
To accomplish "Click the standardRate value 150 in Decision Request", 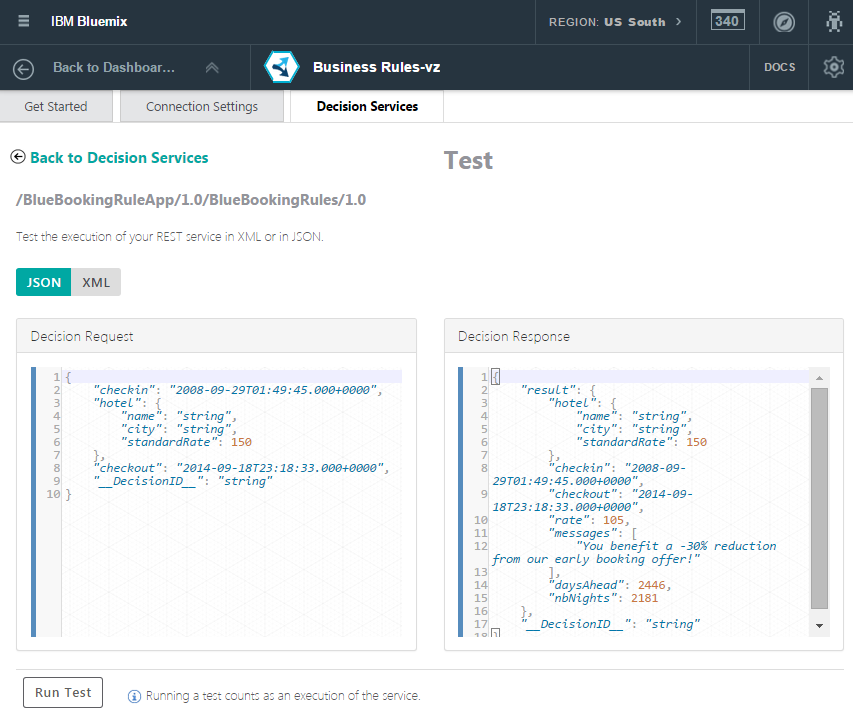I will click(241, 442).
